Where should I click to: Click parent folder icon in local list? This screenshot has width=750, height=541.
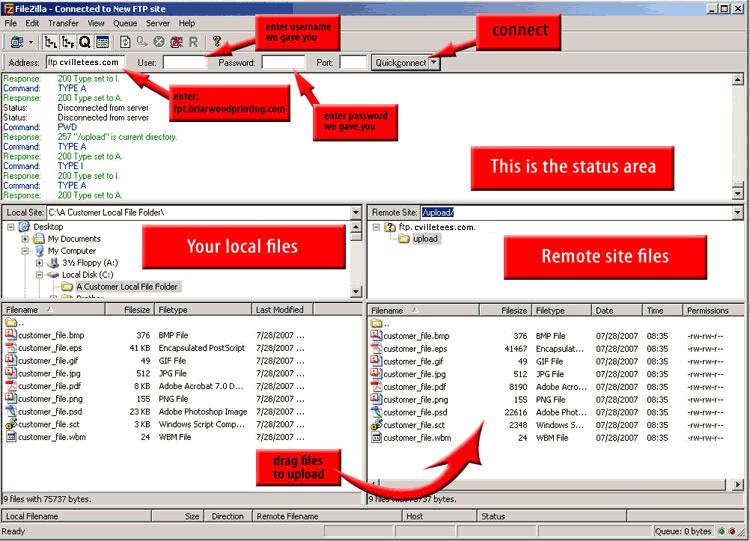coord(11,322)
